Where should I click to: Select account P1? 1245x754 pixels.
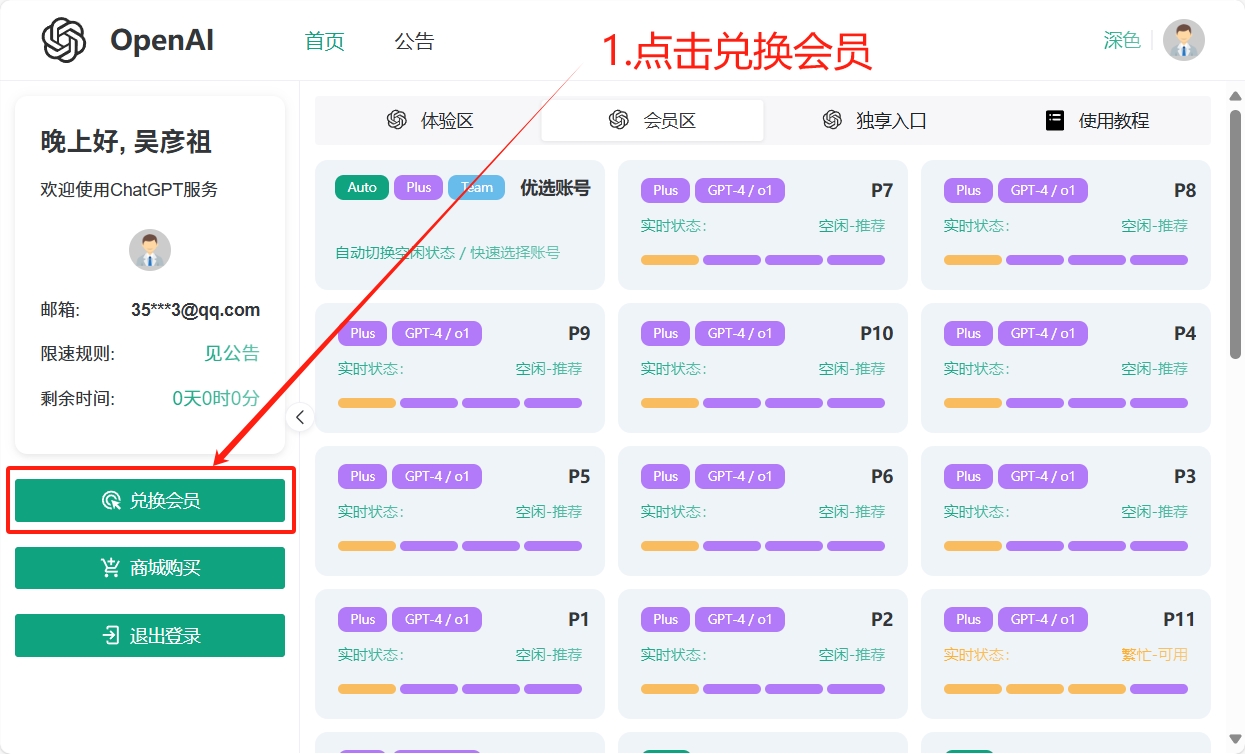pyautogui.click(x=460, y=654)
